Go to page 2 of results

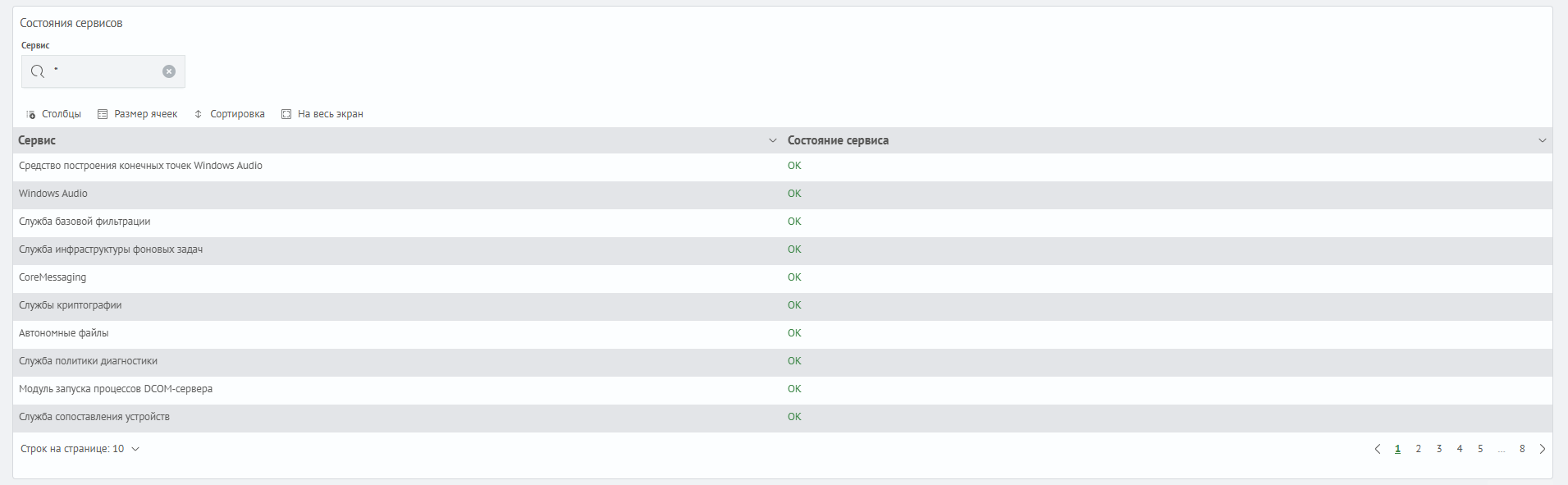[x=1418, y=449]
